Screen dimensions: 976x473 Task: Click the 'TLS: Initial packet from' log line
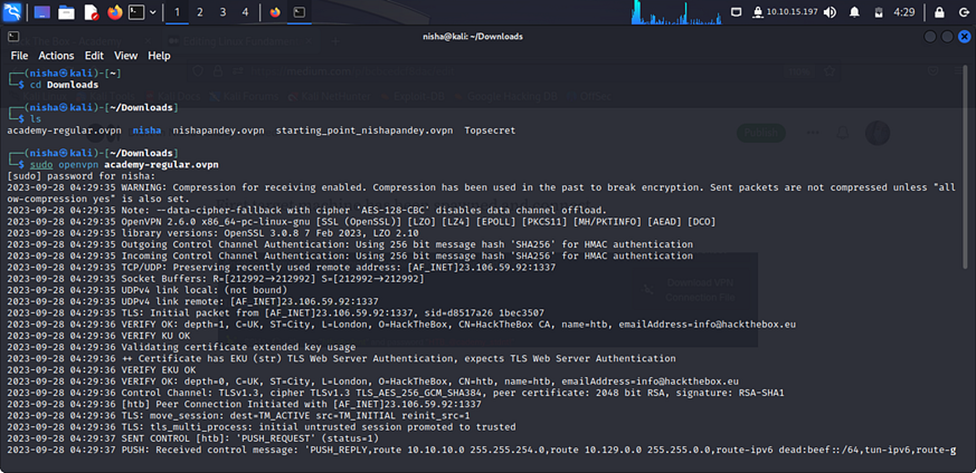(x=276, y=312)
